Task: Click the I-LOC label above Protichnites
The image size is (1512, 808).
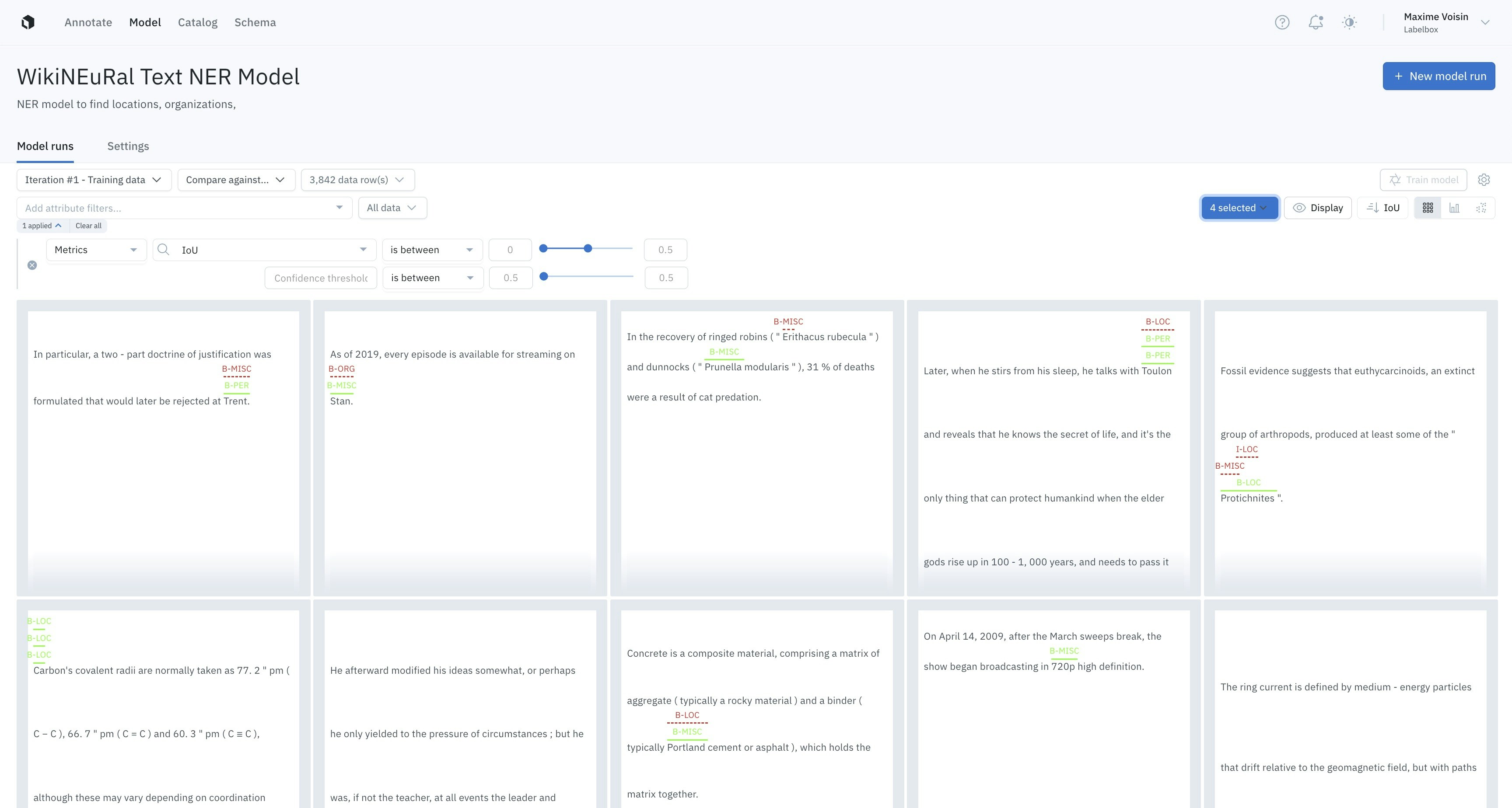Action: coord(1247,449)
